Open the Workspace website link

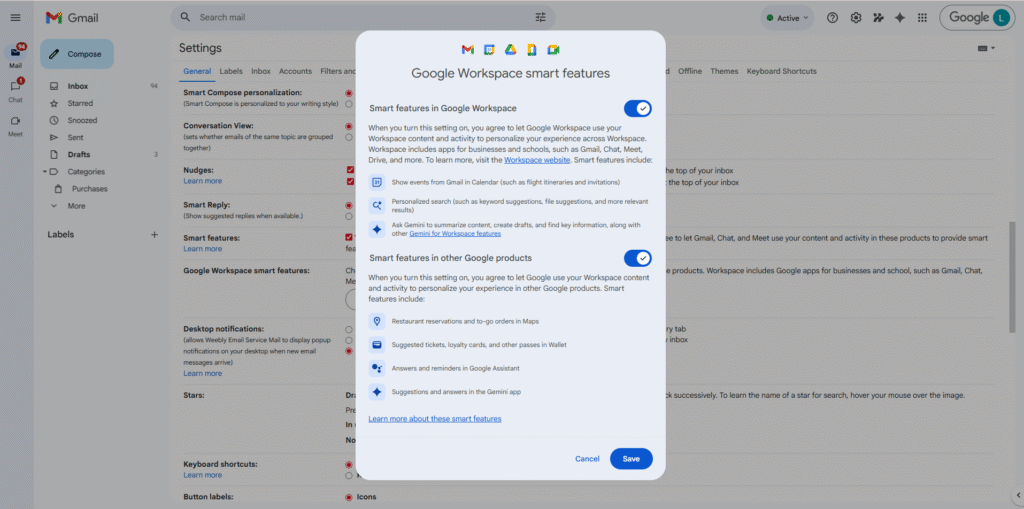537,160
